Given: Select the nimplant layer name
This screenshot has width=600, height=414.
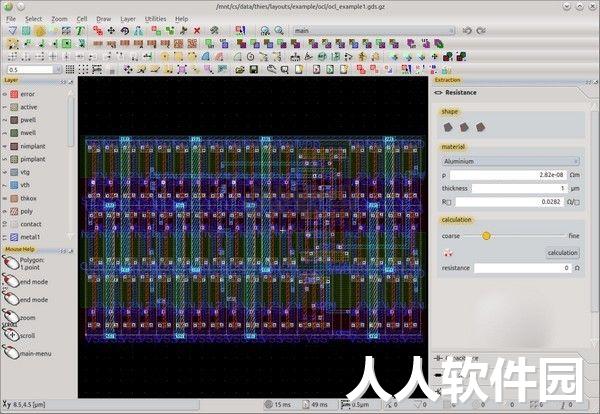Looking at the screenshot, I should [x=33, y=146].
